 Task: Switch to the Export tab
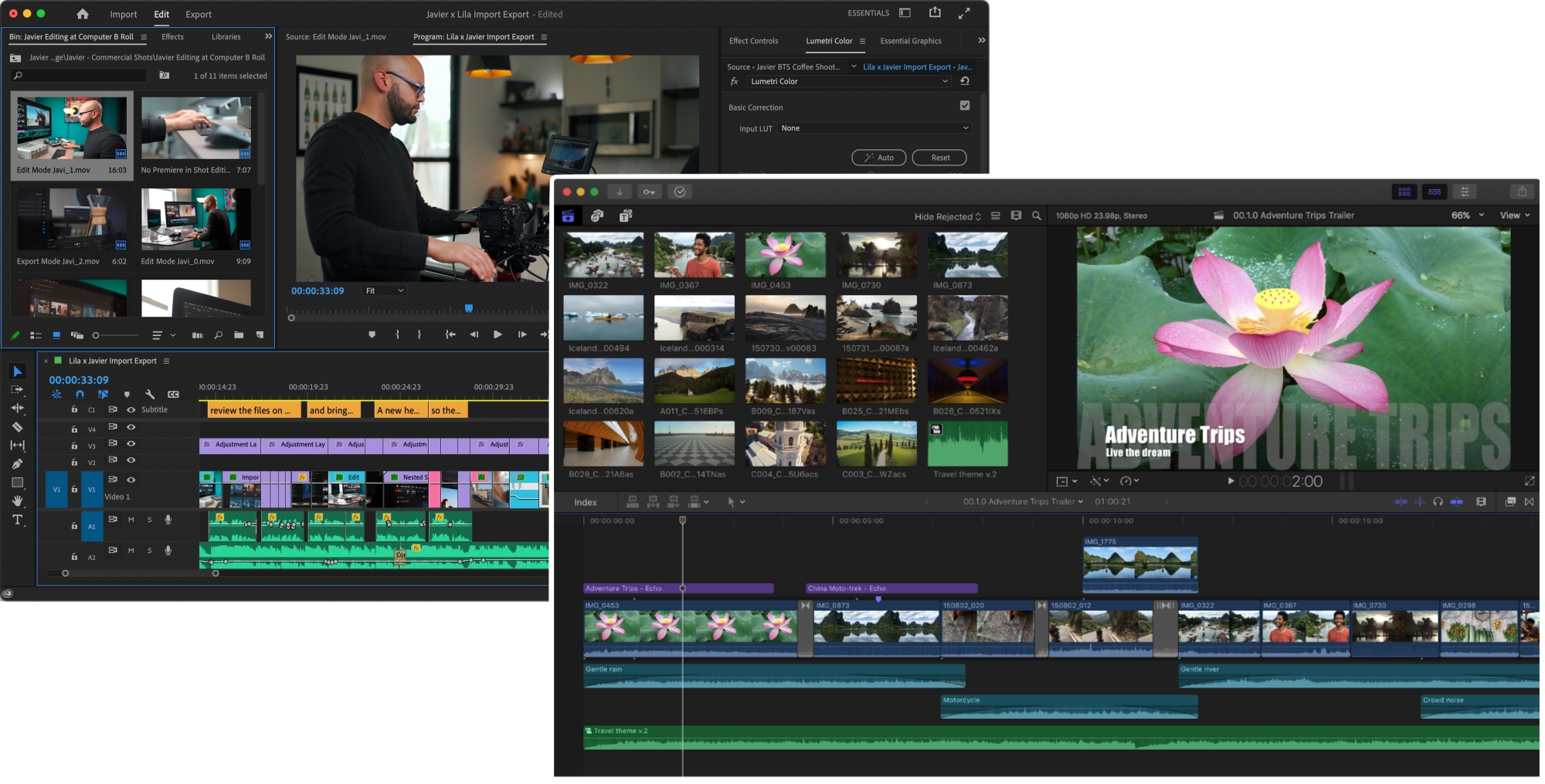click(x=199, y=14)
